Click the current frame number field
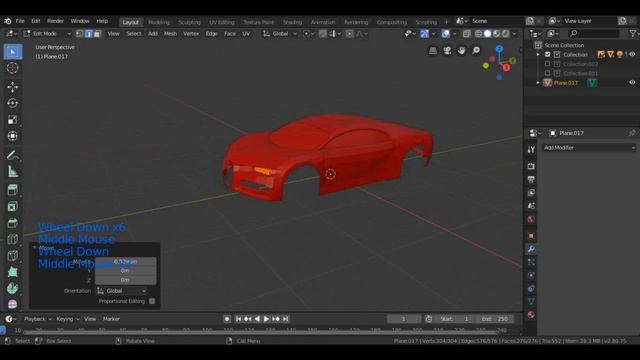640x360 pixels. click(x=404, y=319)
